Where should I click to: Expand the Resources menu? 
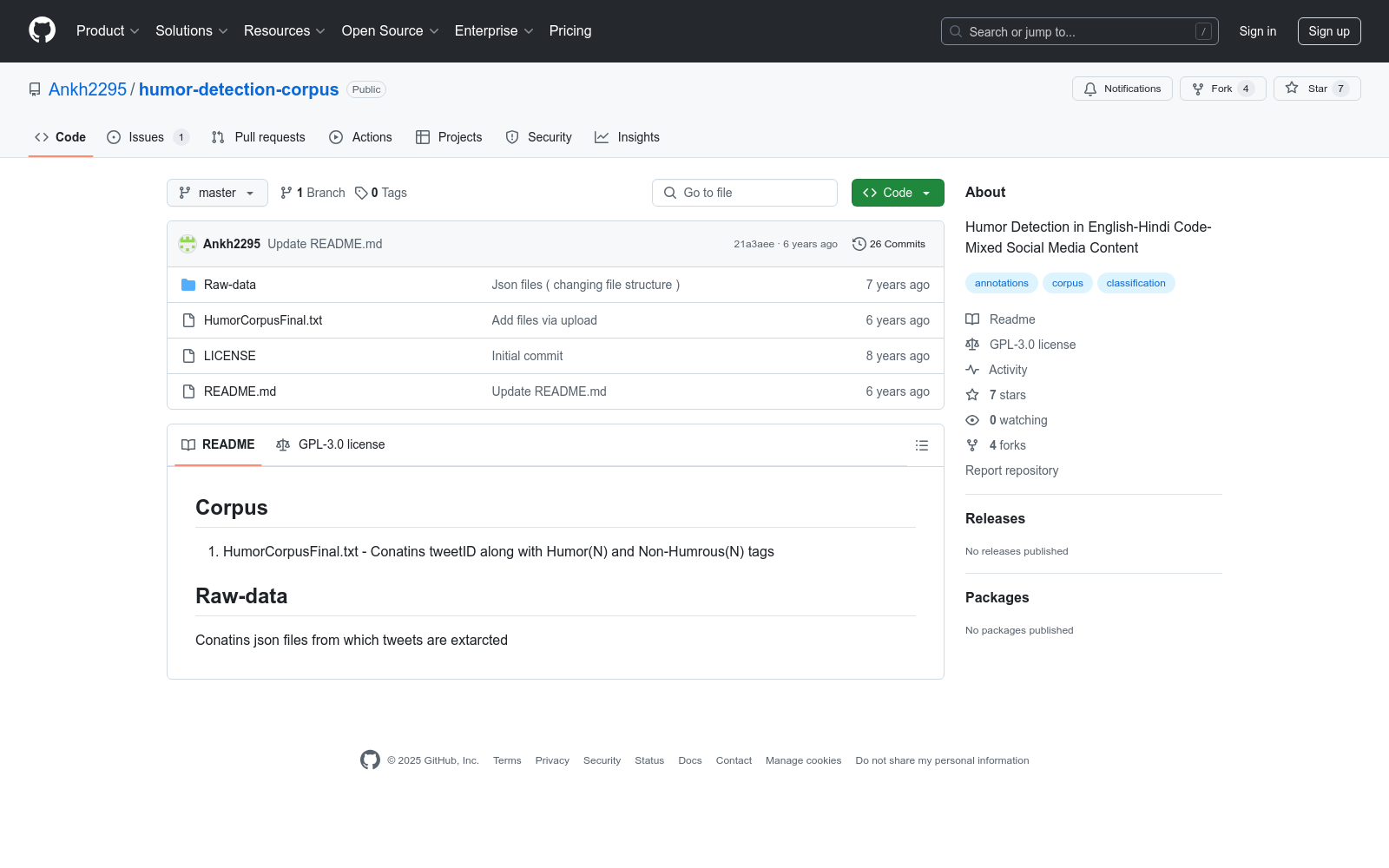click(x=285, y=31)
